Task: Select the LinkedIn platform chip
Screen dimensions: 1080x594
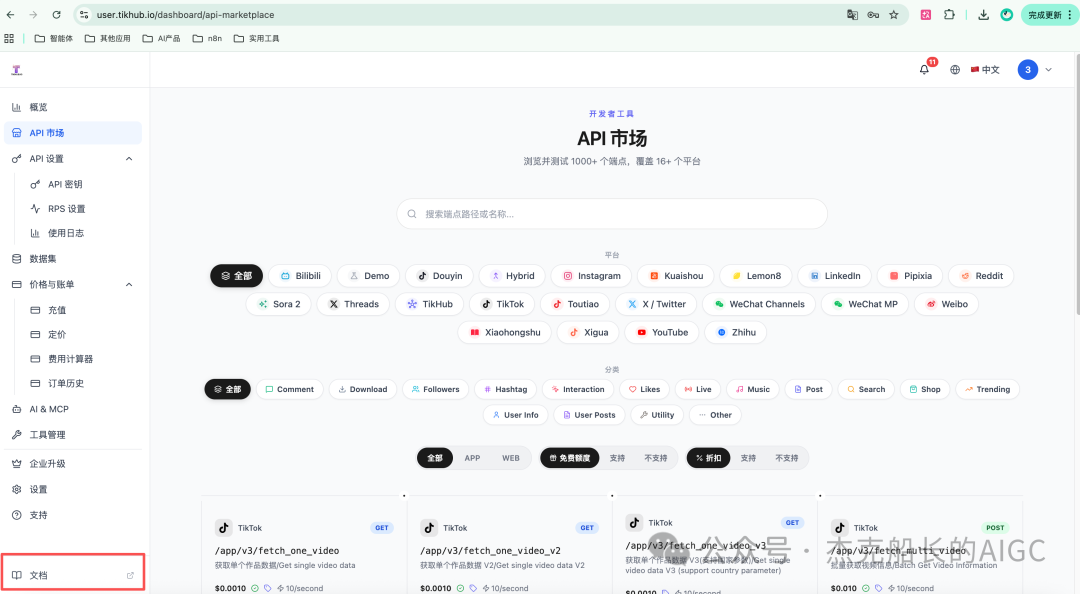Action: click(x=835, y=276)
